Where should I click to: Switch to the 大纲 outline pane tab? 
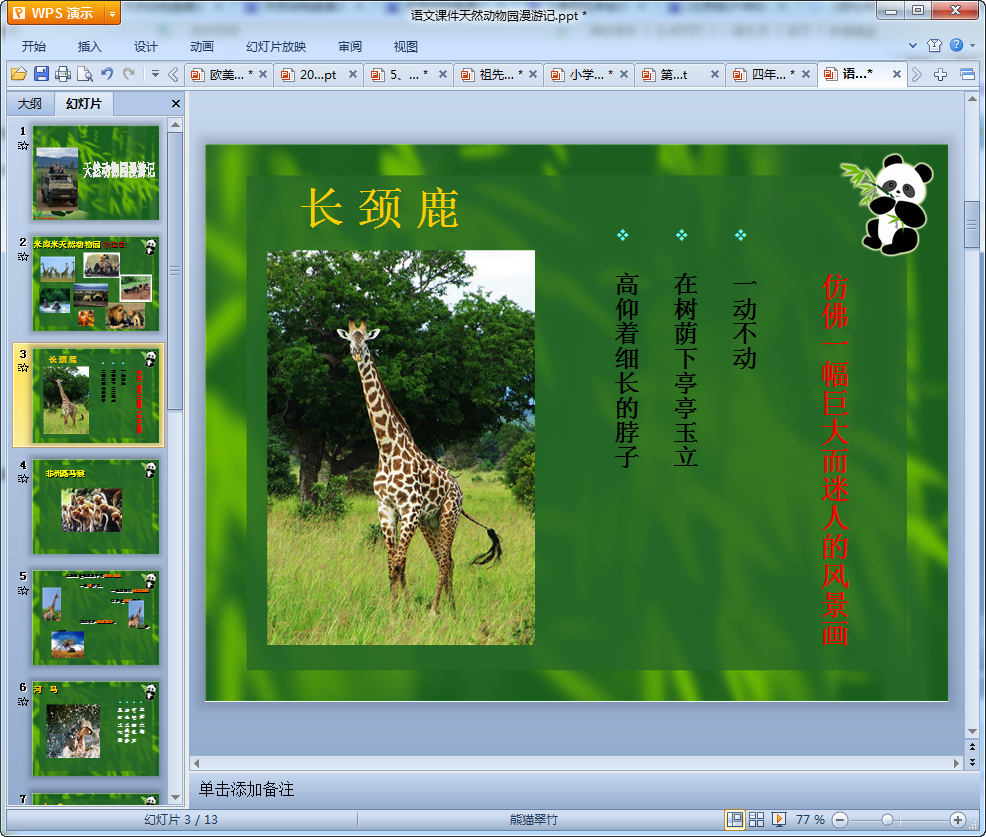click(30, 104)
